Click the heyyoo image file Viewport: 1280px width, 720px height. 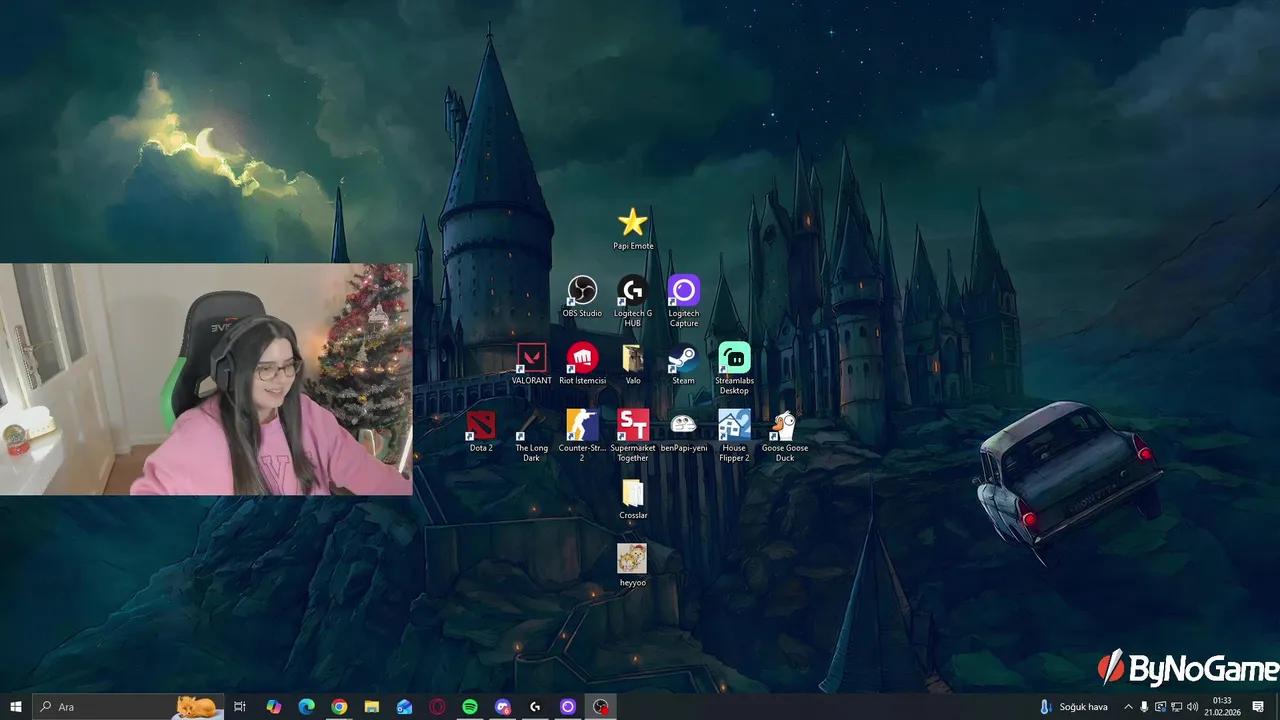[633, 566]
